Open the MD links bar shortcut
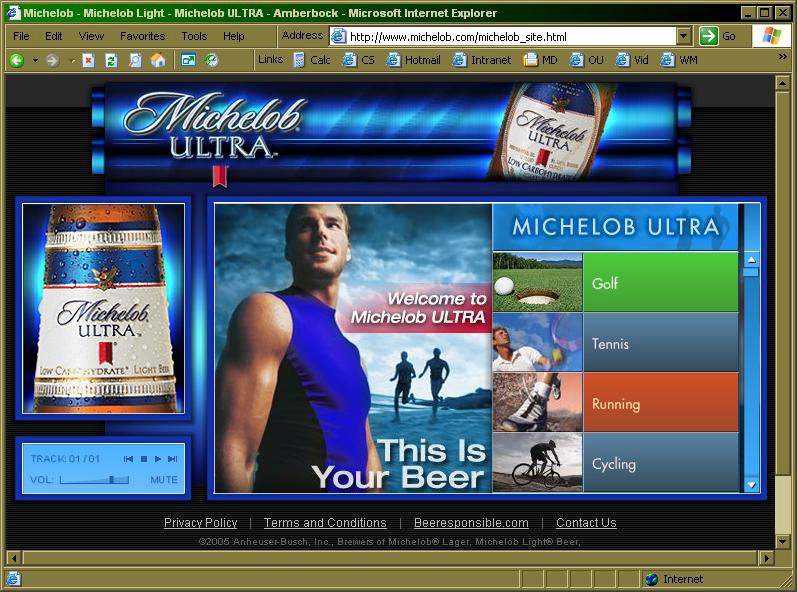 (x=540, y=60)
